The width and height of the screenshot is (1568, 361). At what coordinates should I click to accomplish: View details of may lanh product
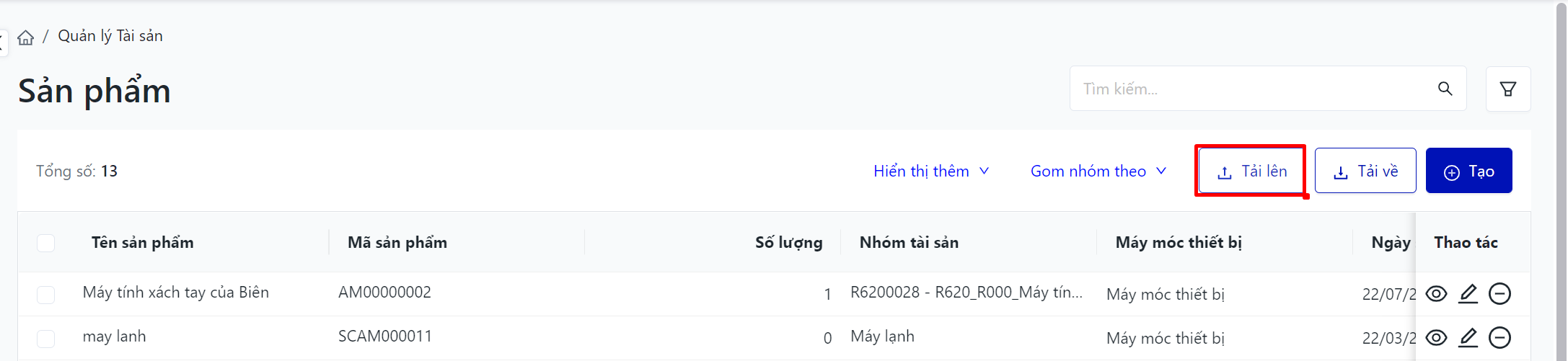coord(1436,338)
